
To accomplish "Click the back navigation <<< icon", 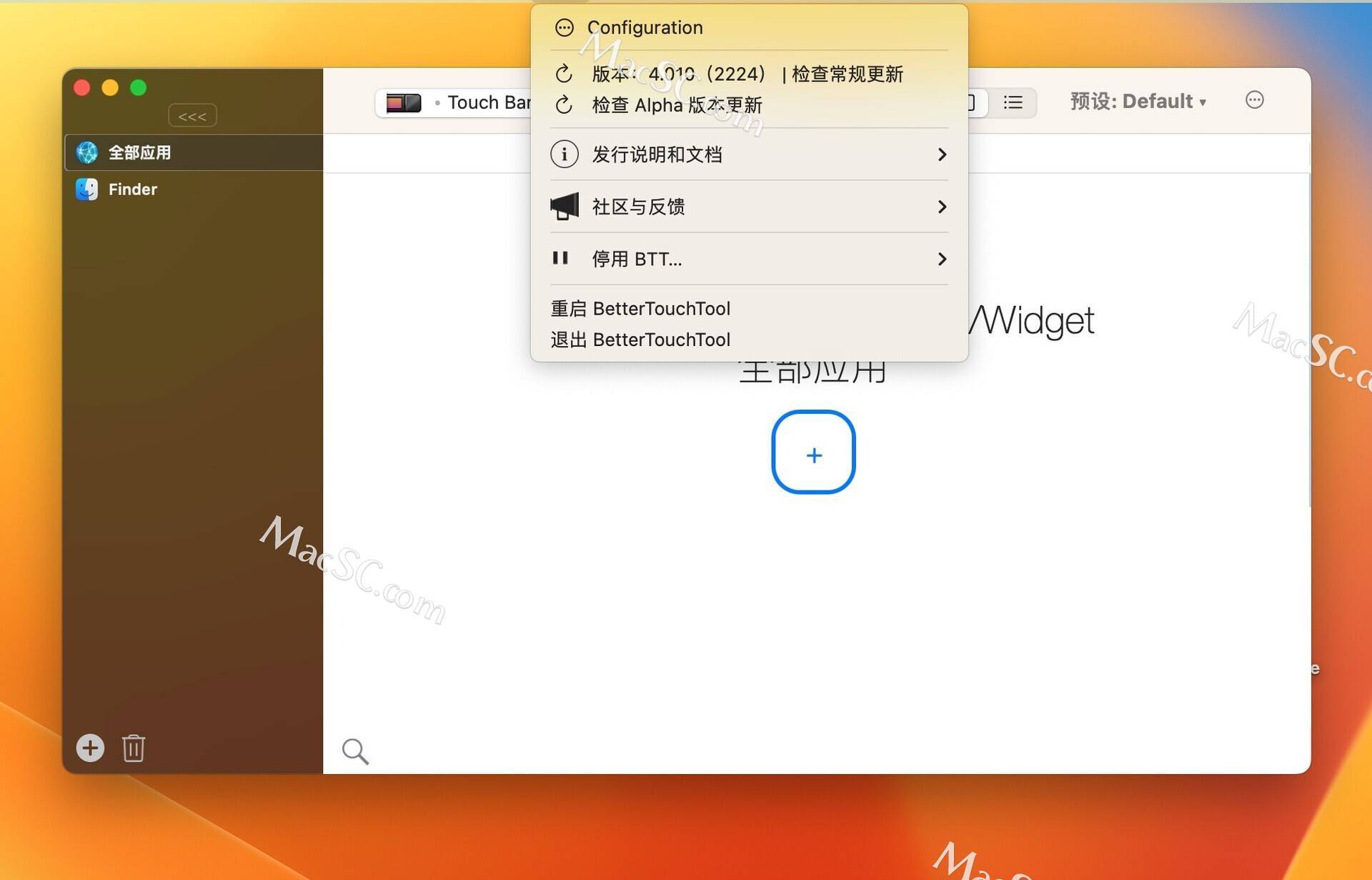I will (x=192, y=117).
